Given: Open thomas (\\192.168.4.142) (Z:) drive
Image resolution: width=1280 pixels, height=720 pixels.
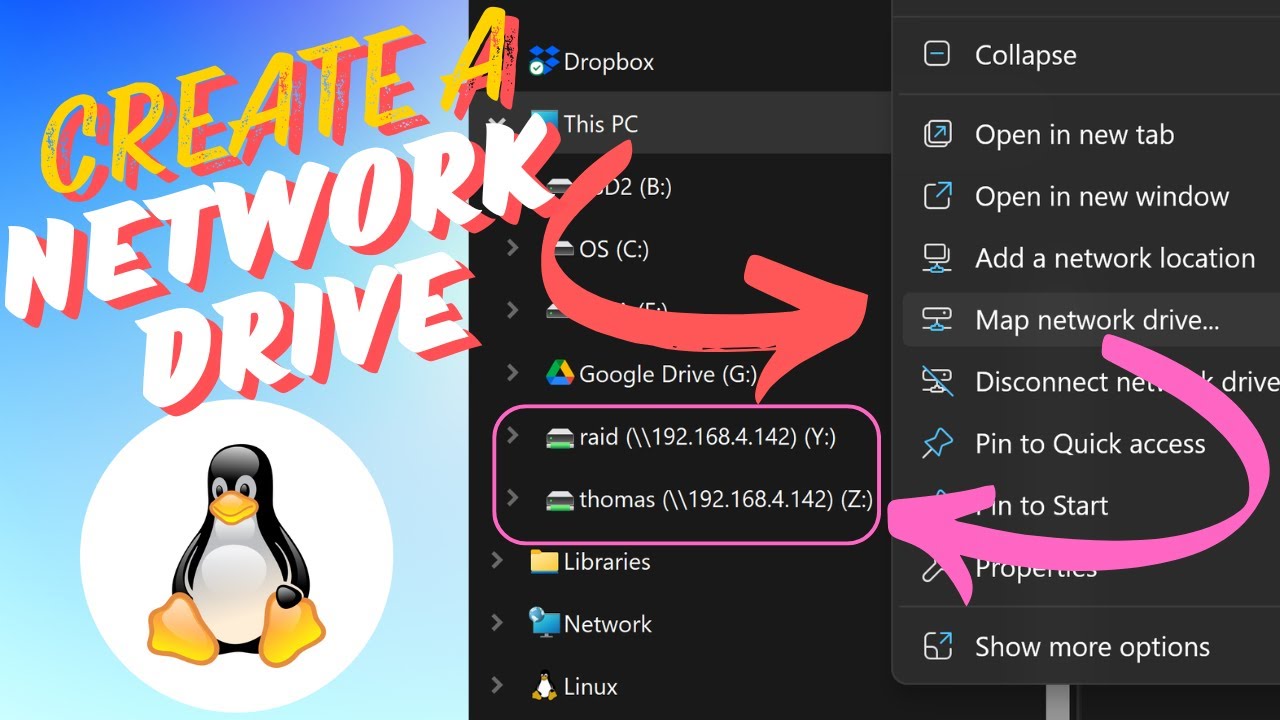Looking at the screenshot, I should [x=725, y=499].
